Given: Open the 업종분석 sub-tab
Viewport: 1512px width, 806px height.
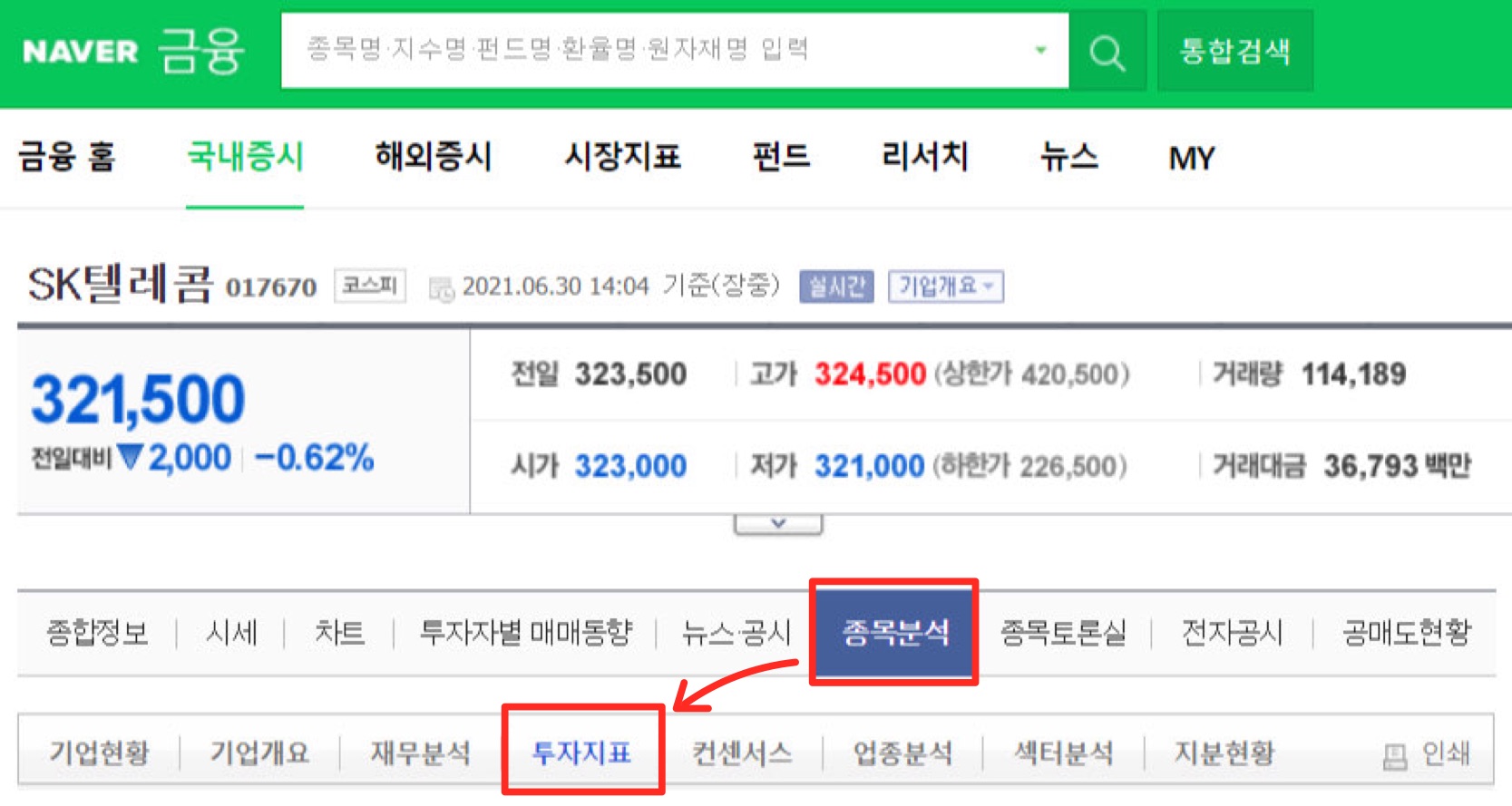Looking at the screenshot, I should click(902, 753).
